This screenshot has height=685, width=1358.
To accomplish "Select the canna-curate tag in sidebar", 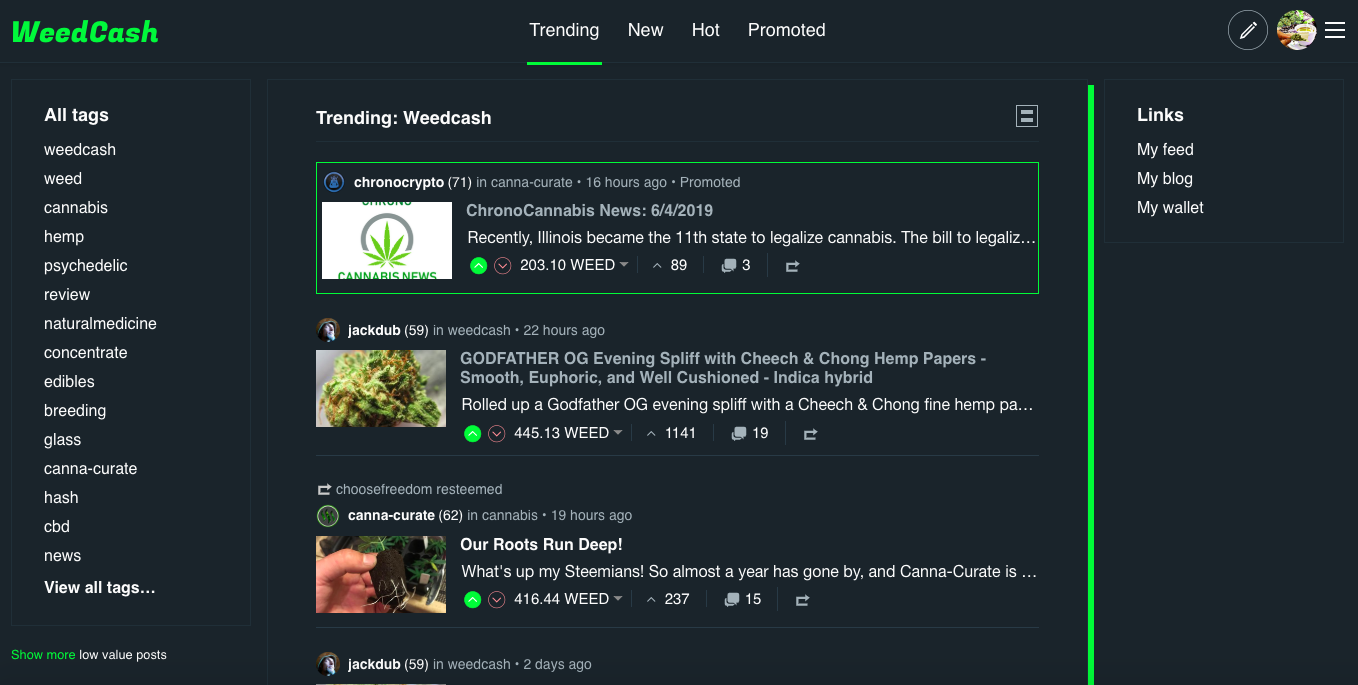I will (91, 469).
